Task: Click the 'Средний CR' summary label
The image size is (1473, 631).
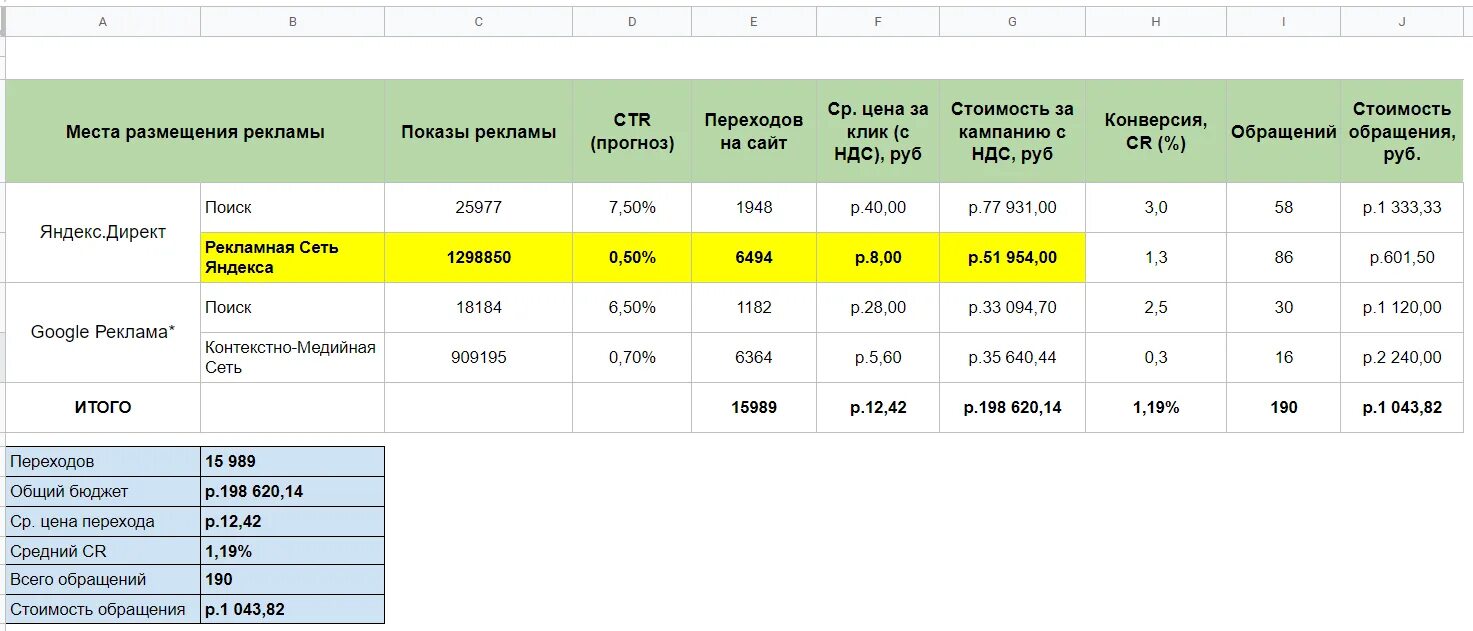Action: point(103,550)
